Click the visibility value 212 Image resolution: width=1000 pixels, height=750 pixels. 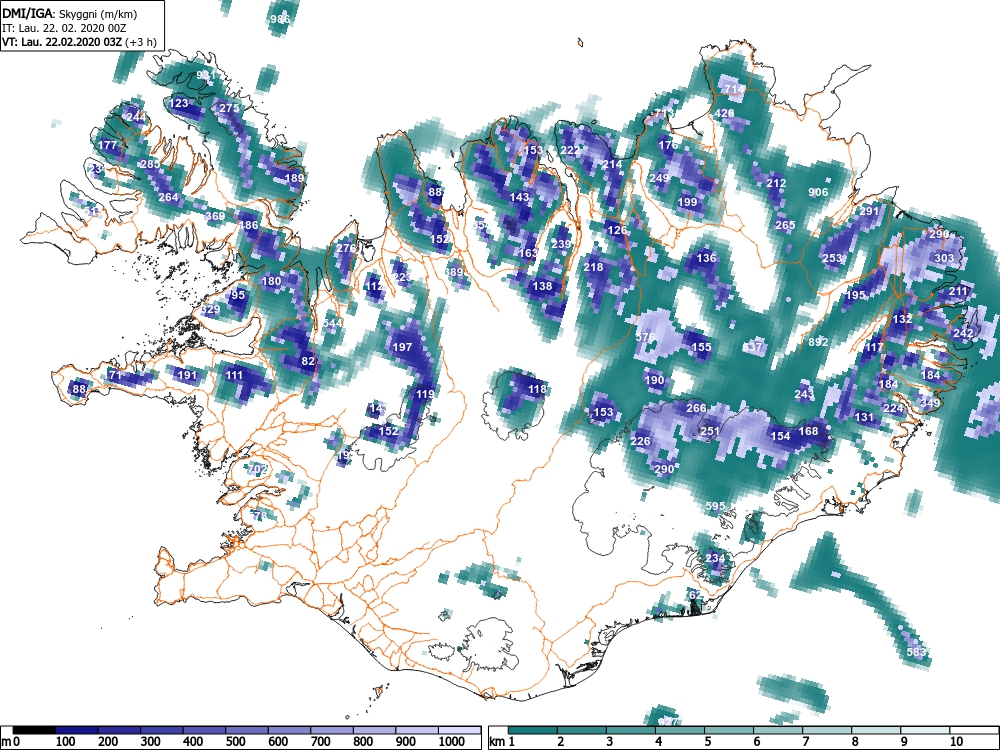click(776, 183)
